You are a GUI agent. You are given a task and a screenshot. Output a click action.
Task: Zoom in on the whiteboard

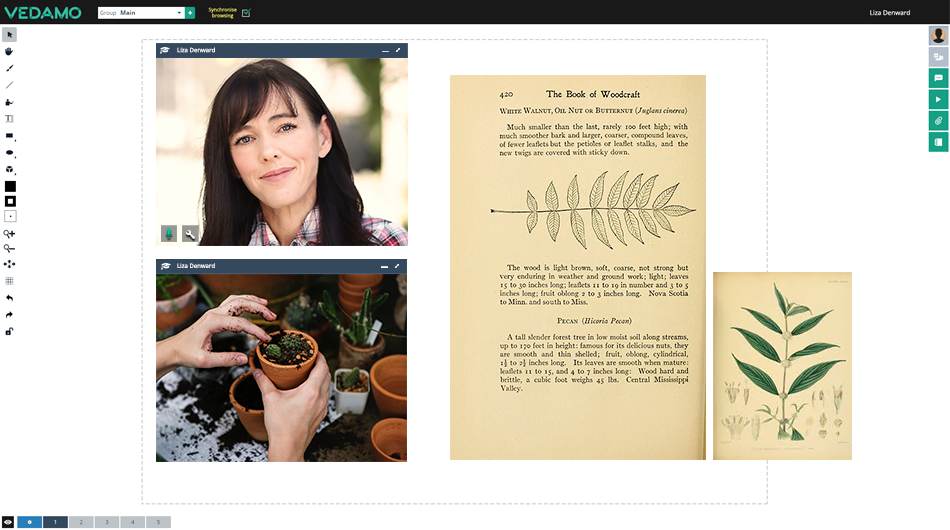point(9,233)
